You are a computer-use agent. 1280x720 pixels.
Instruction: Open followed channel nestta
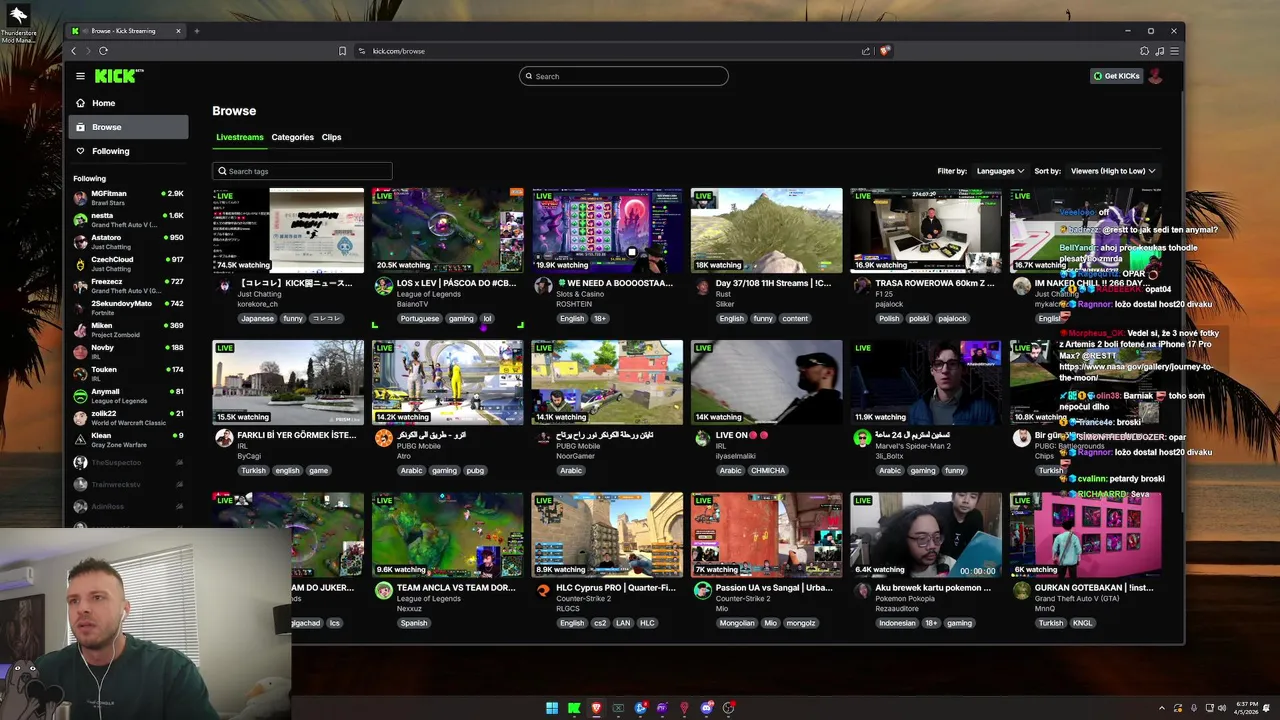pos(128,219)
